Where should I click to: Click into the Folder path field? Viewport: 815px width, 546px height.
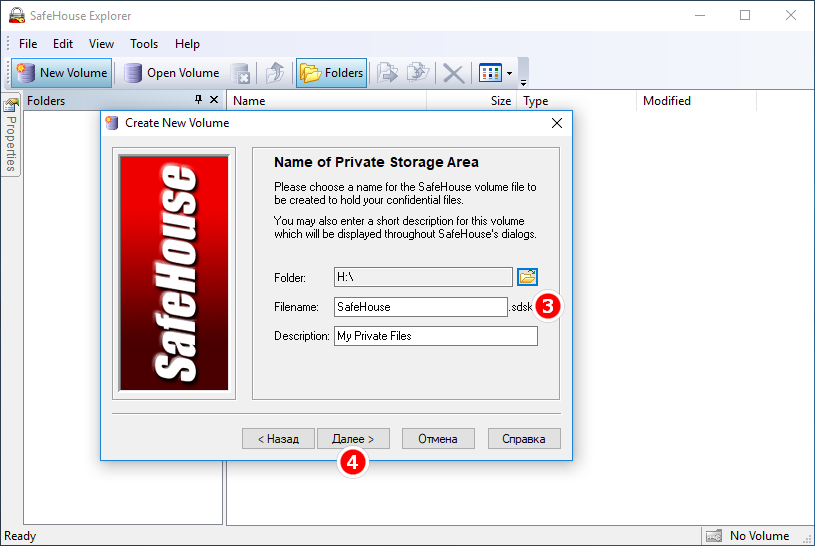423,277
